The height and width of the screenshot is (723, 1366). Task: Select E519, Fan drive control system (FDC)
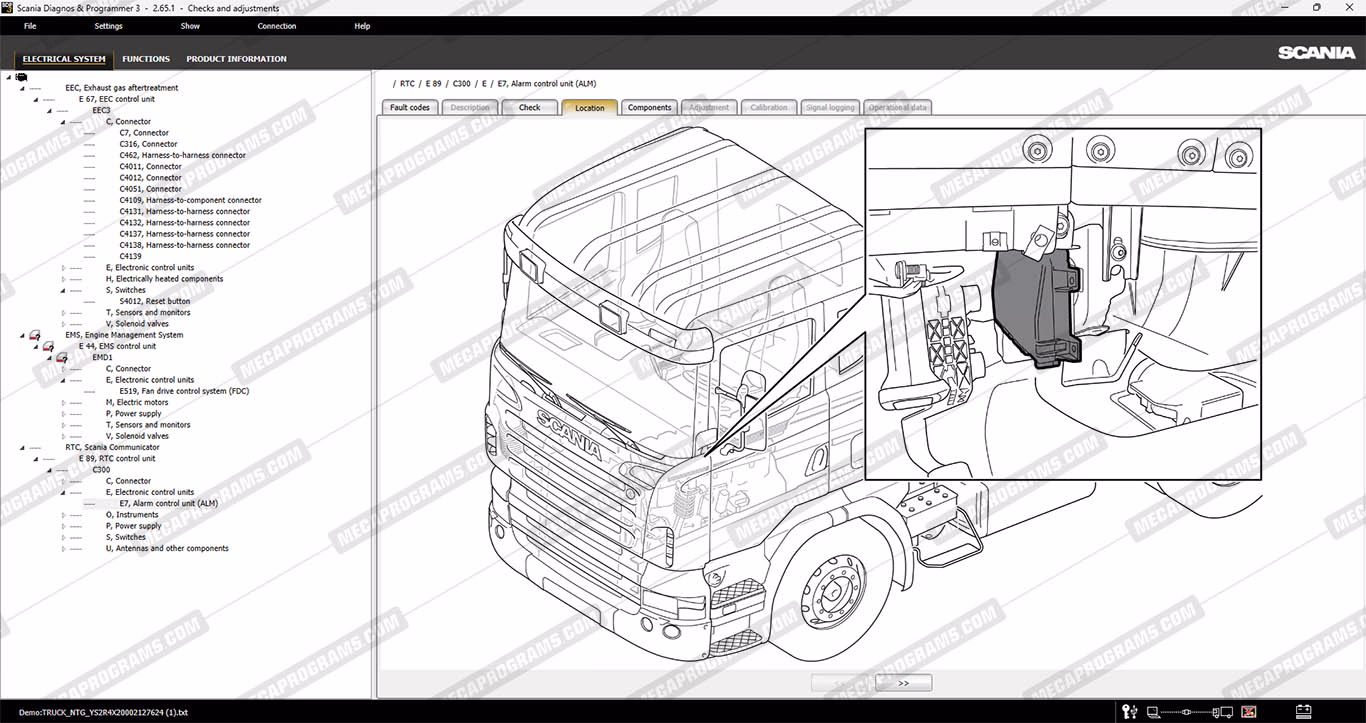(x=184, y=391)
